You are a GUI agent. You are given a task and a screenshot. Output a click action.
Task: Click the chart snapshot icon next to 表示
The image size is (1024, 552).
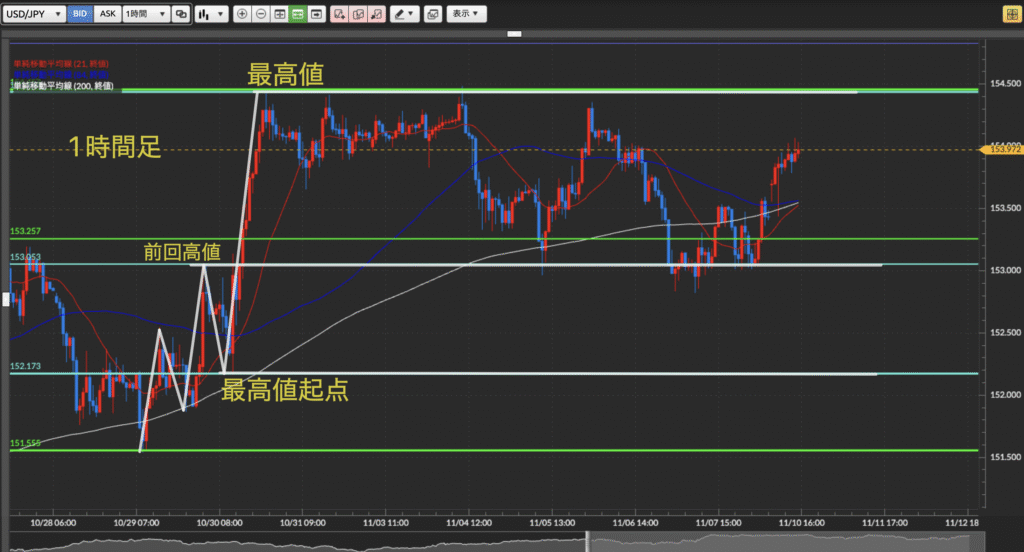point(432,14)
